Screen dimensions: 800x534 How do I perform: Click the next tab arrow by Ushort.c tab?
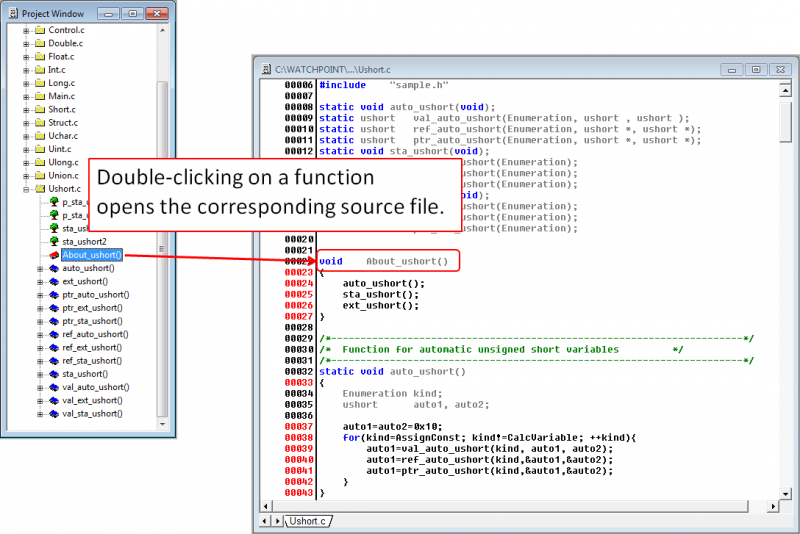pos(277,521)
